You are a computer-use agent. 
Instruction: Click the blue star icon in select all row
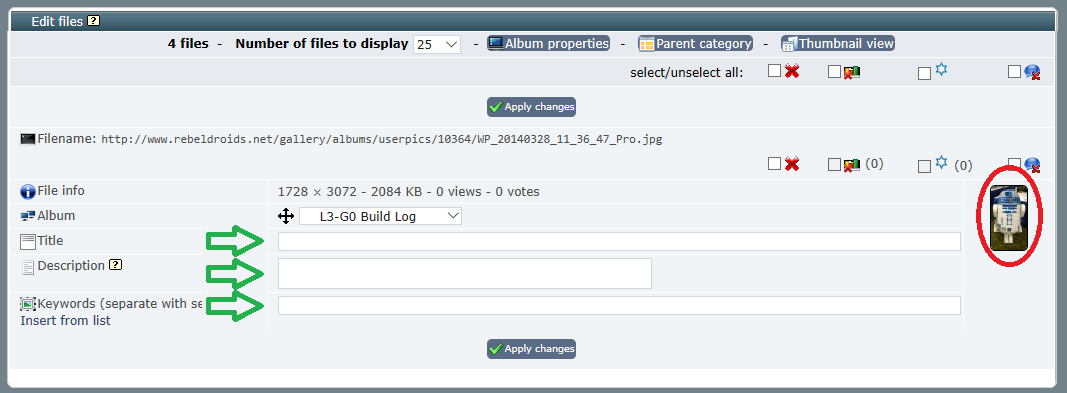coord(941,69)
